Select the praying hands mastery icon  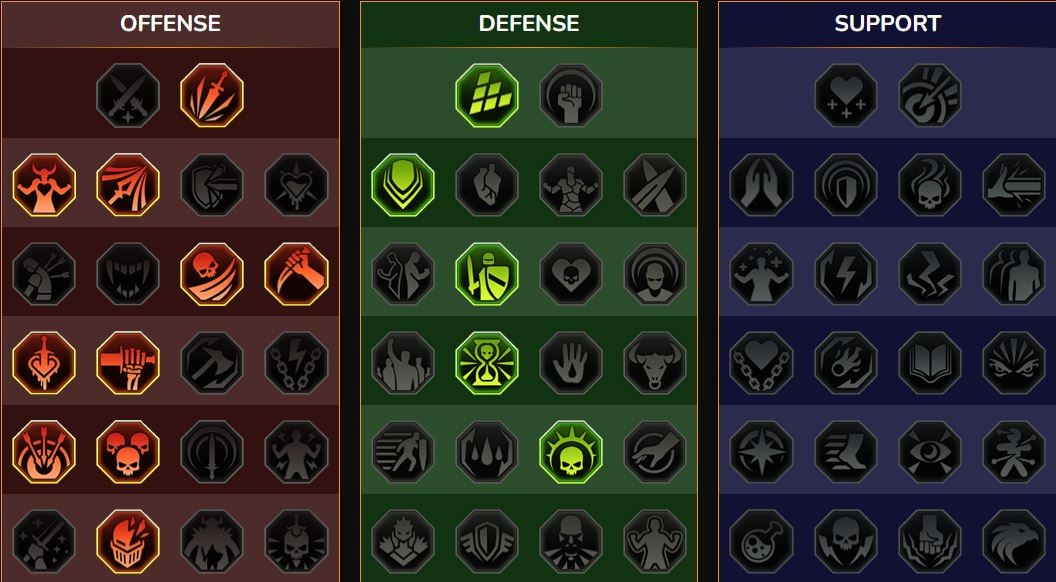[762, 185]
